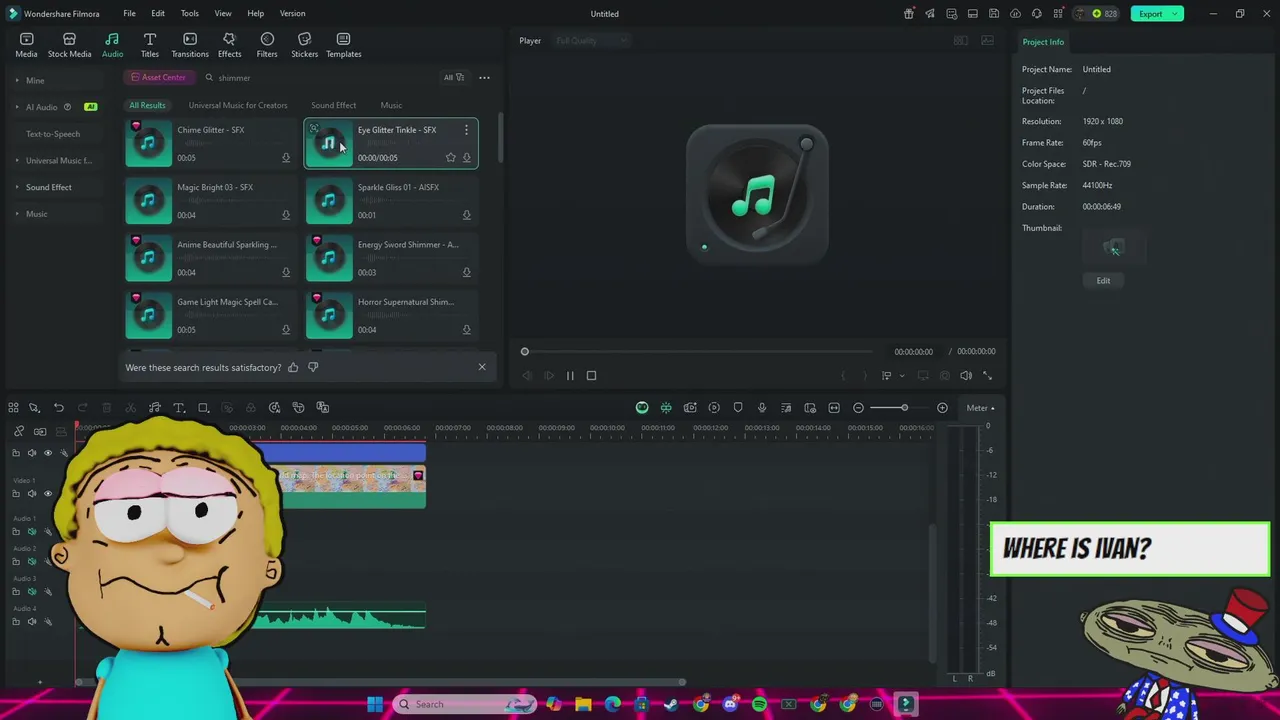Screen dimensions: 1280x720
Task: Open the Titles panel
Action: click(x=150, y=45)
